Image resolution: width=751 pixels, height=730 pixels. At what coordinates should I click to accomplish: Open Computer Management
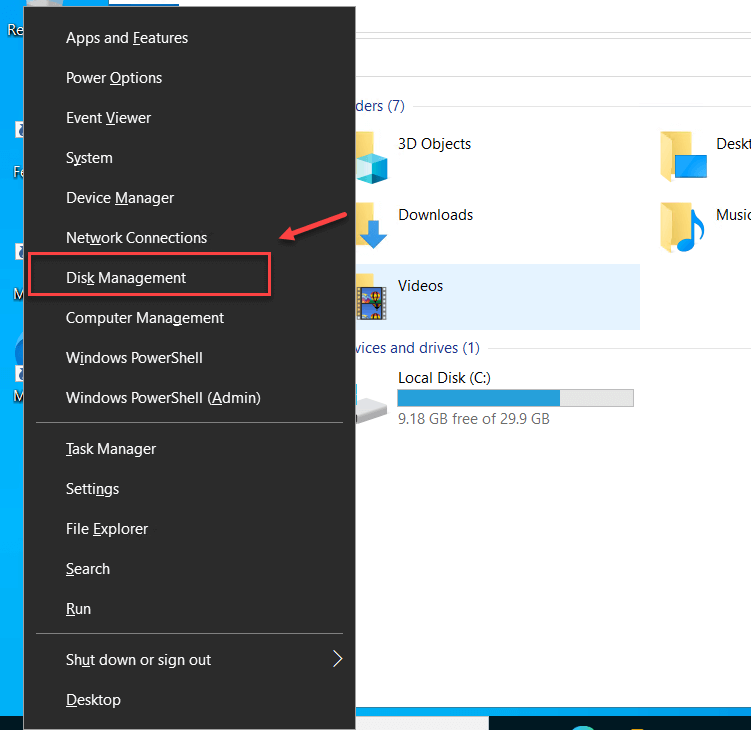(x=145, y=318)
